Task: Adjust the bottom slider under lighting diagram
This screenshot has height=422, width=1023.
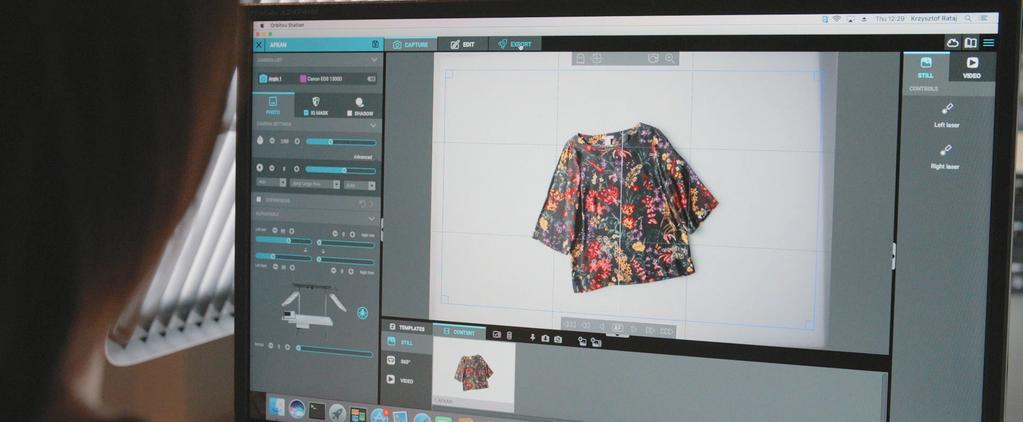Action: coord(335,350)
